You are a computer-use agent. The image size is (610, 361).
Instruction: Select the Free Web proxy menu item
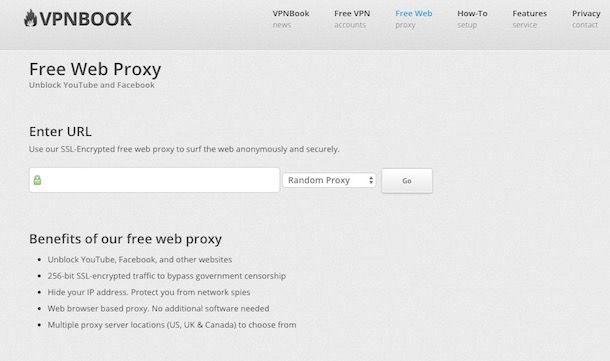(414, 19)
